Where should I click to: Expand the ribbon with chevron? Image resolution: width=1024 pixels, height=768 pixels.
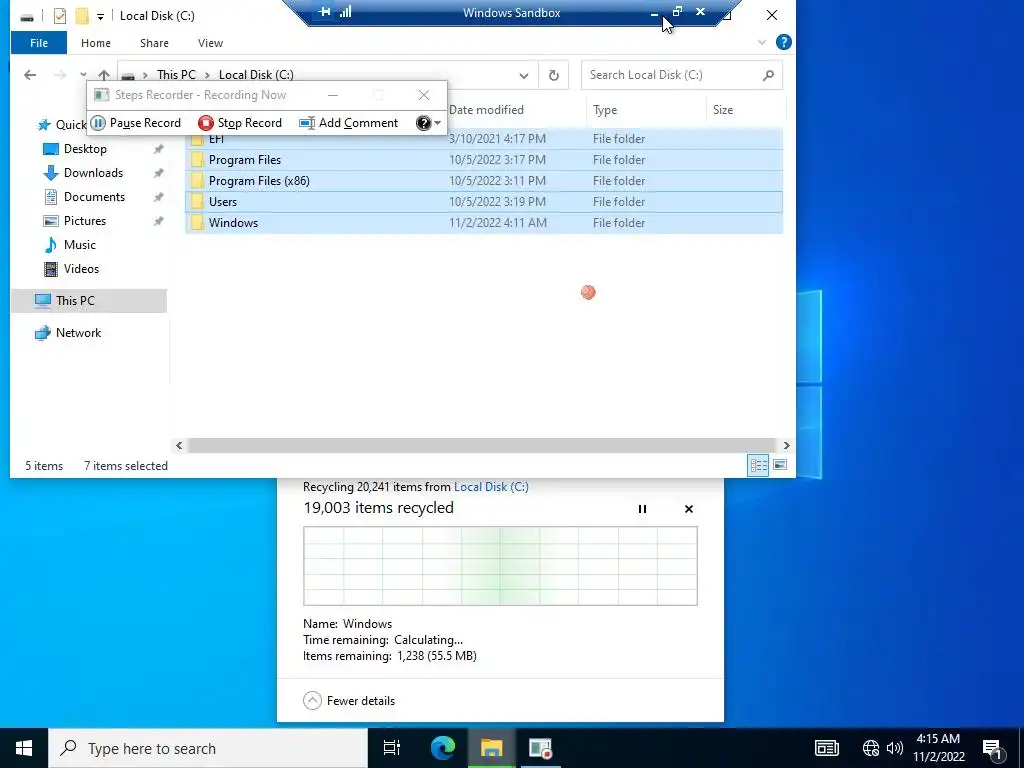[761, 42]
